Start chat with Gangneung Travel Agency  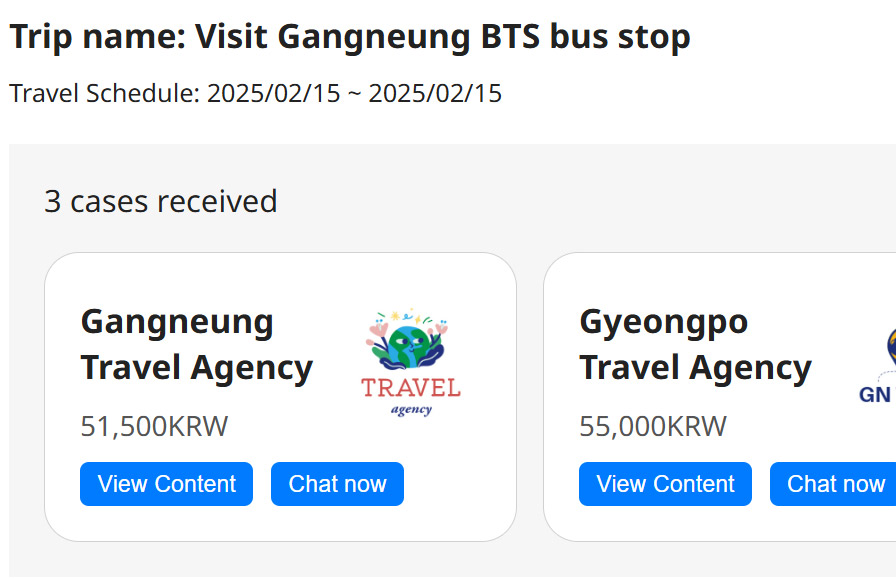pos(337,484)
